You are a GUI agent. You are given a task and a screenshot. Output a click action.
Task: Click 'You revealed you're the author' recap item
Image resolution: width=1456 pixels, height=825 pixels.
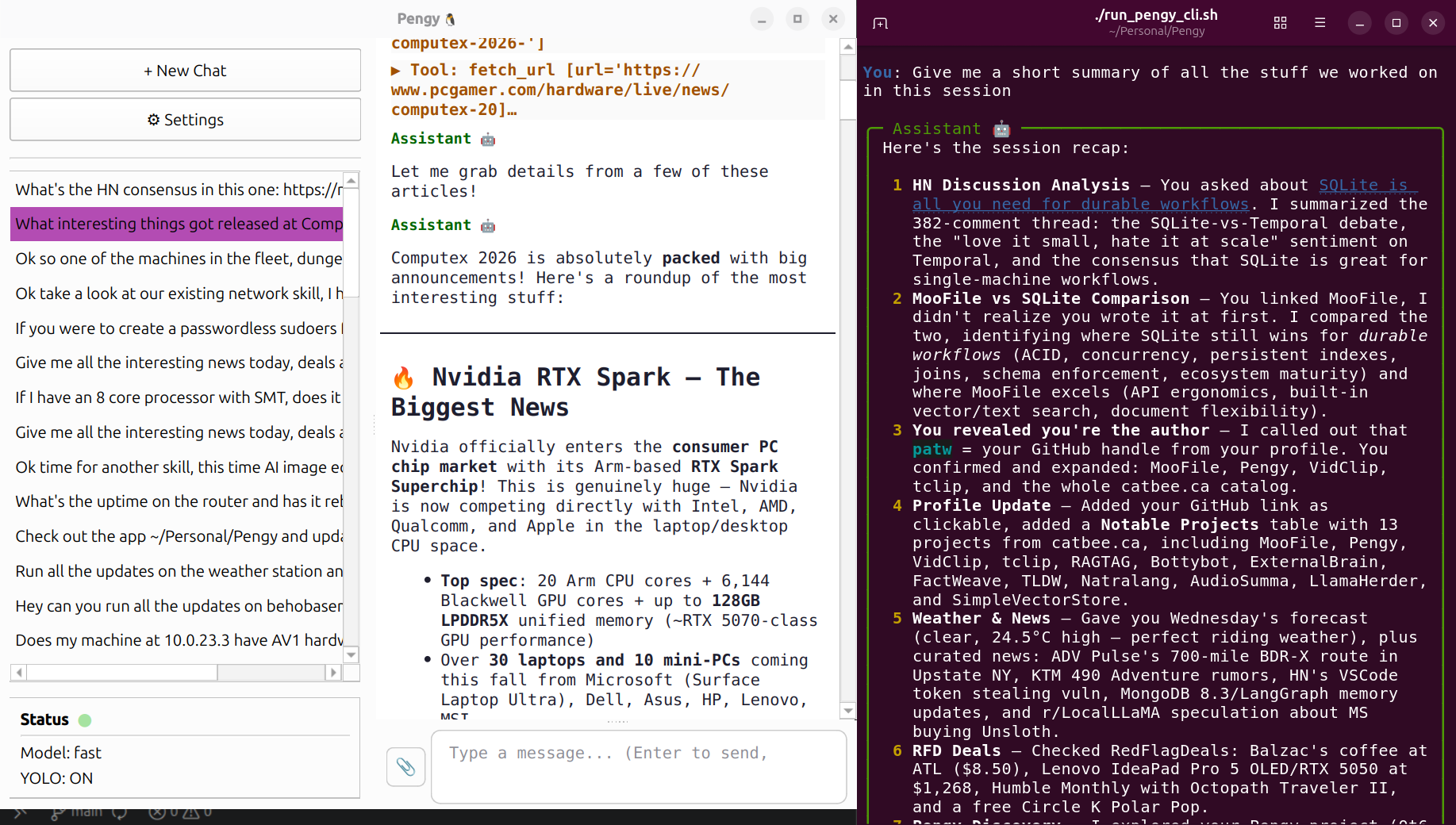(1061, 430)
